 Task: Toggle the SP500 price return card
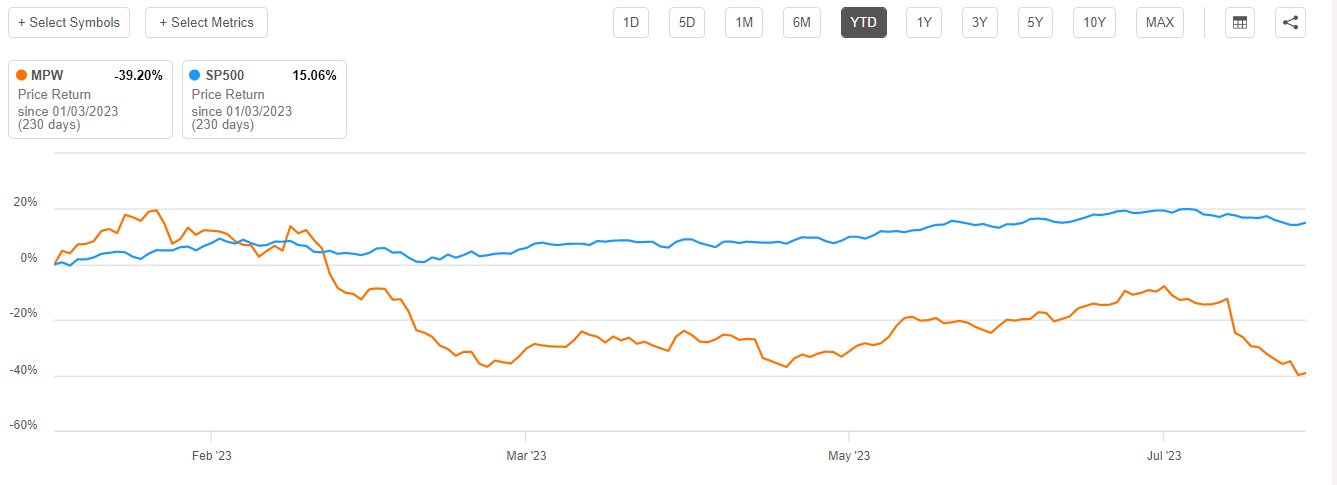[x=264, y=99]
